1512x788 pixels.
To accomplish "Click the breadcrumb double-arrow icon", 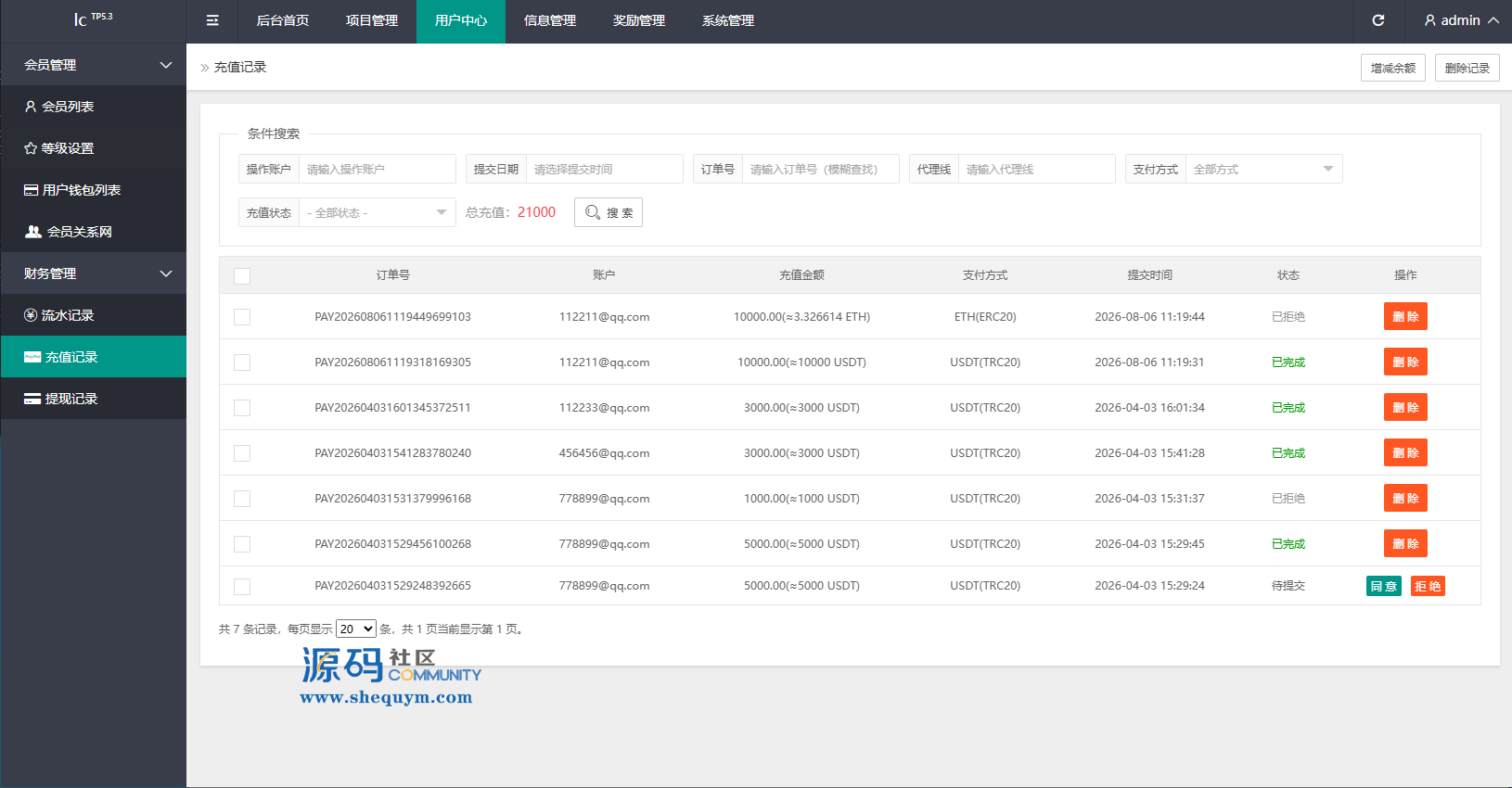I will tap(205, 68).
